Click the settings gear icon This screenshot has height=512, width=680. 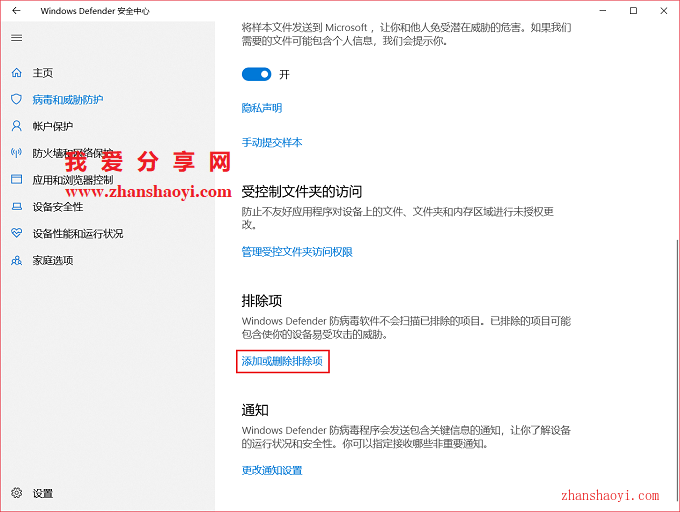(16, 493)
